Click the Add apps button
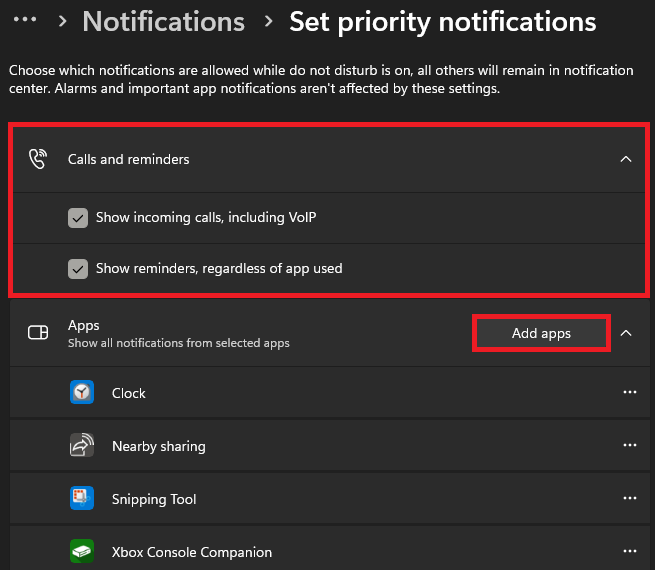The height and width of the screenshot is (570, 655). pyautogui.click(x=541, y=334)
